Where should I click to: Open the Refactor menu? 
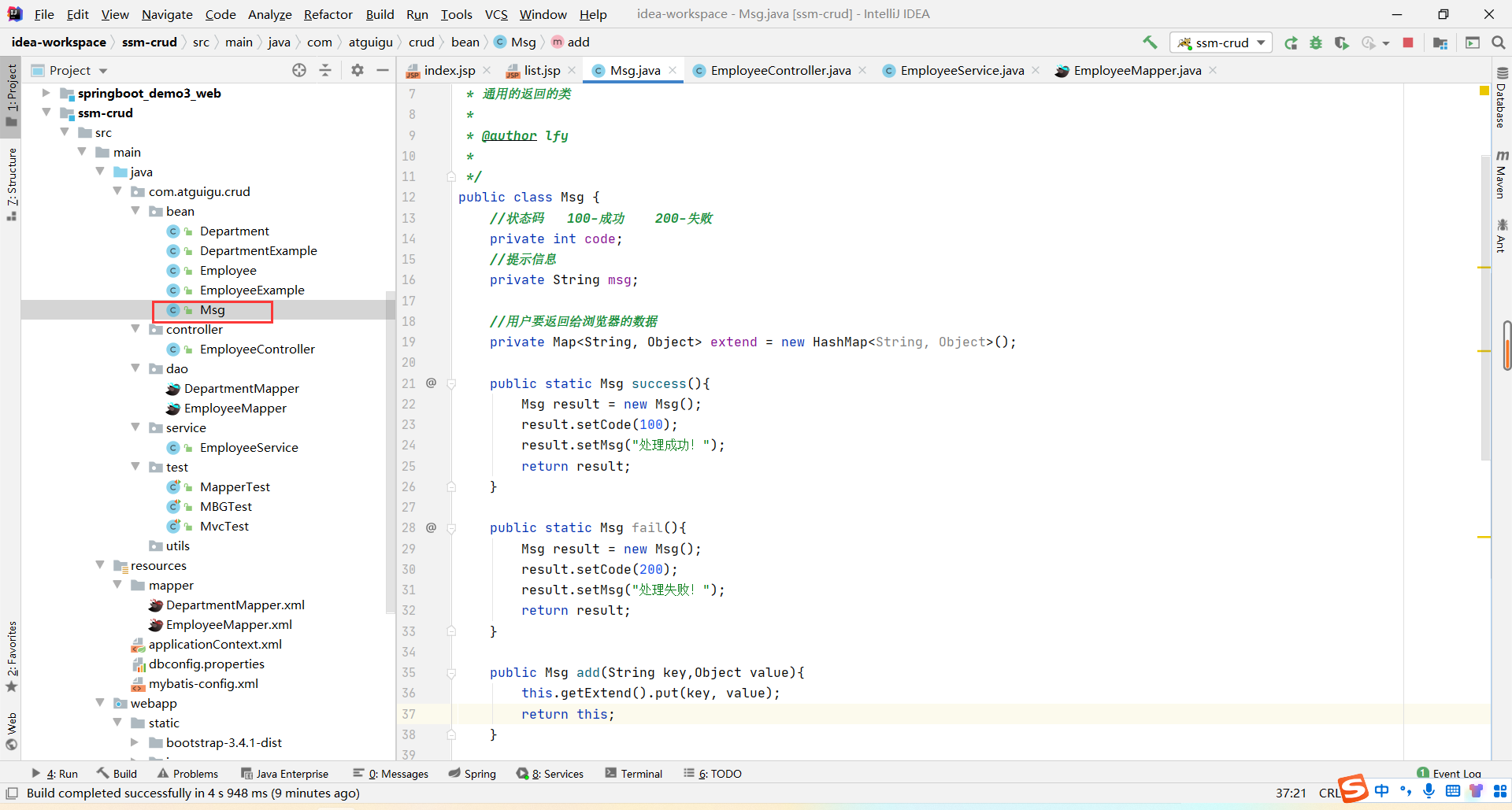[x=328, y=14]
